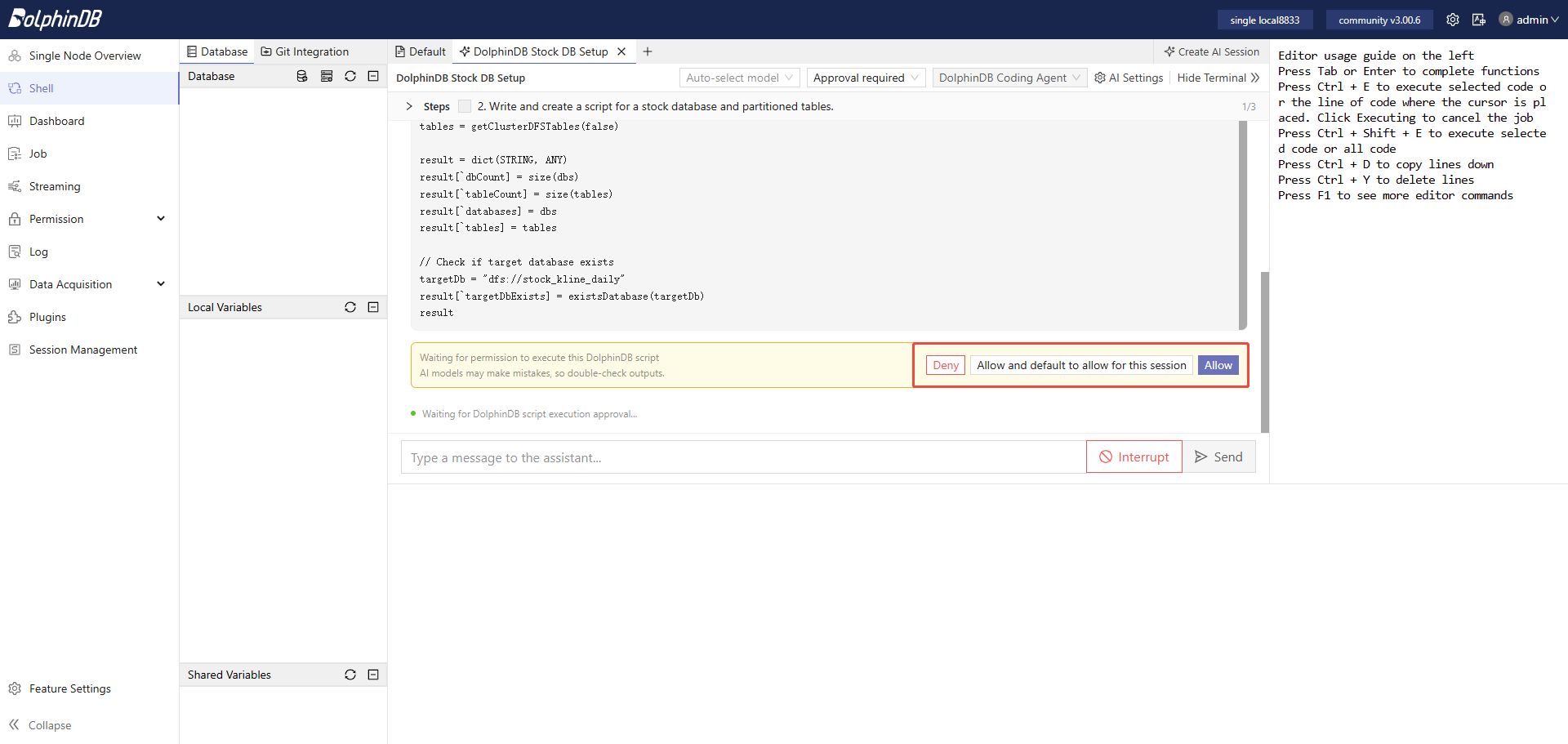1568x744 pixels.
Task: Click the language switch icon
Action: [1479, 20]
